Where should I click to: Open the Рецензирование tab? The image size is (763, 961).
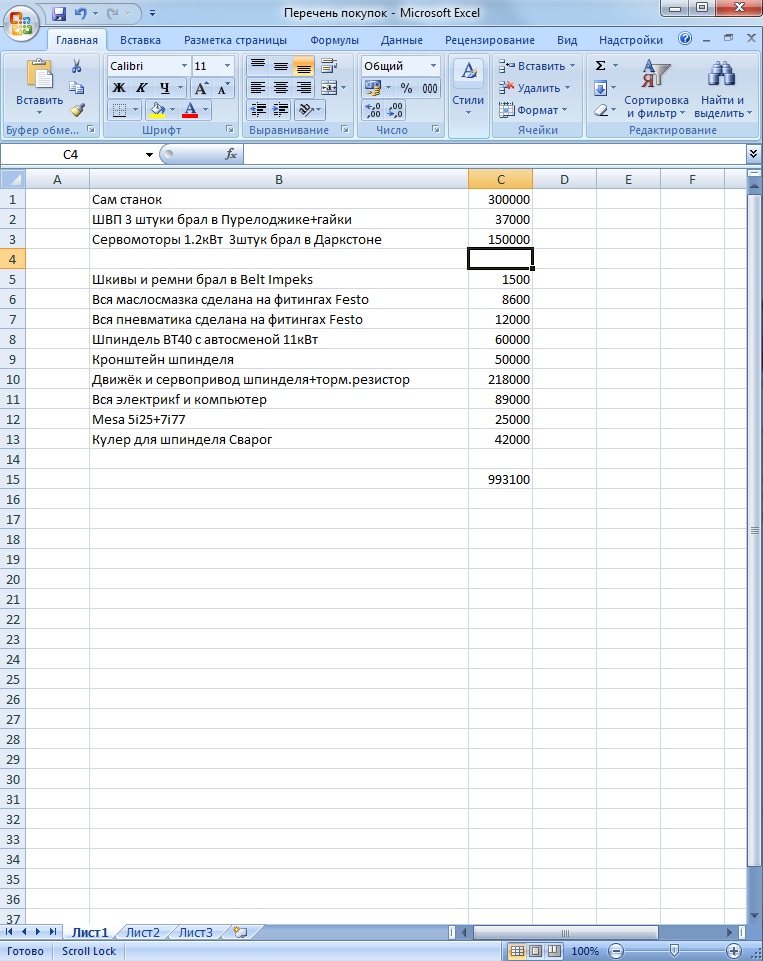(x=490, y=40)
